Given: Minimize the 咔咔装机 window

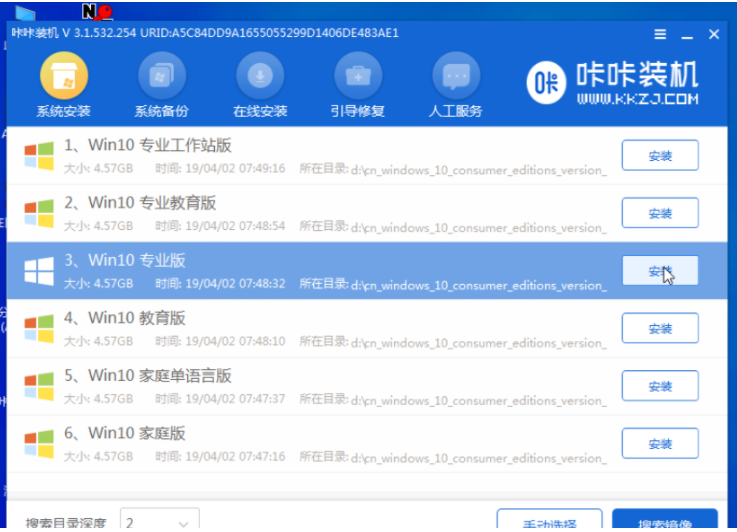Looking at the screenshot, I should [x=687, y=35].
